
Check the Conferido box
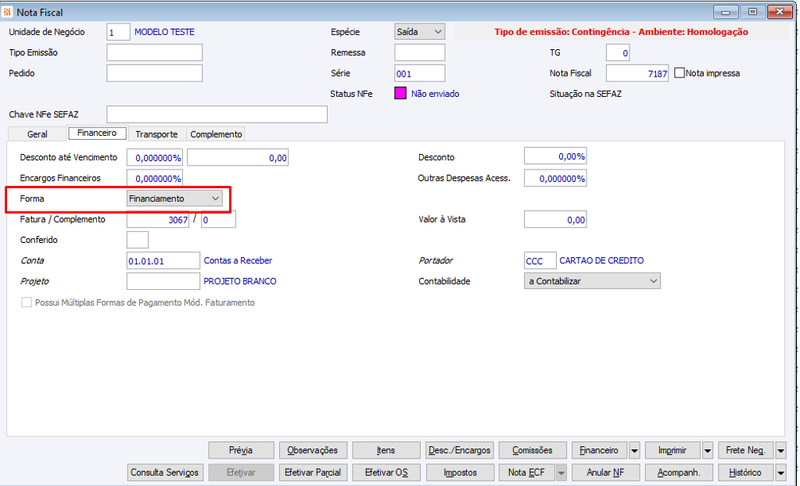click(137, 240)
